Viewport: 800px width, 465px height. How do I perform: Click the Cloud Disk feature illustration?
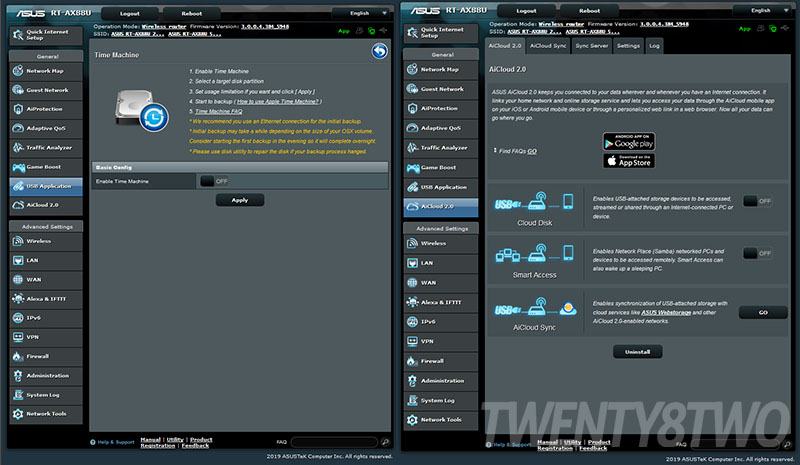click(534, 202)
